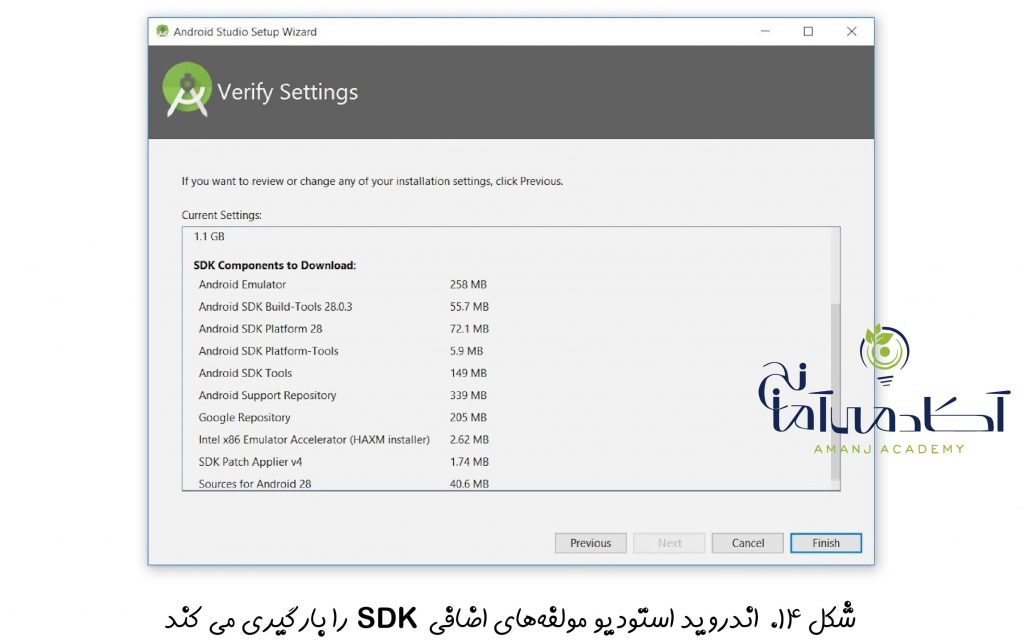Click the 40.6 MB size value
This screenshot has width=1024, height=644.
click(x=469, y=484)
